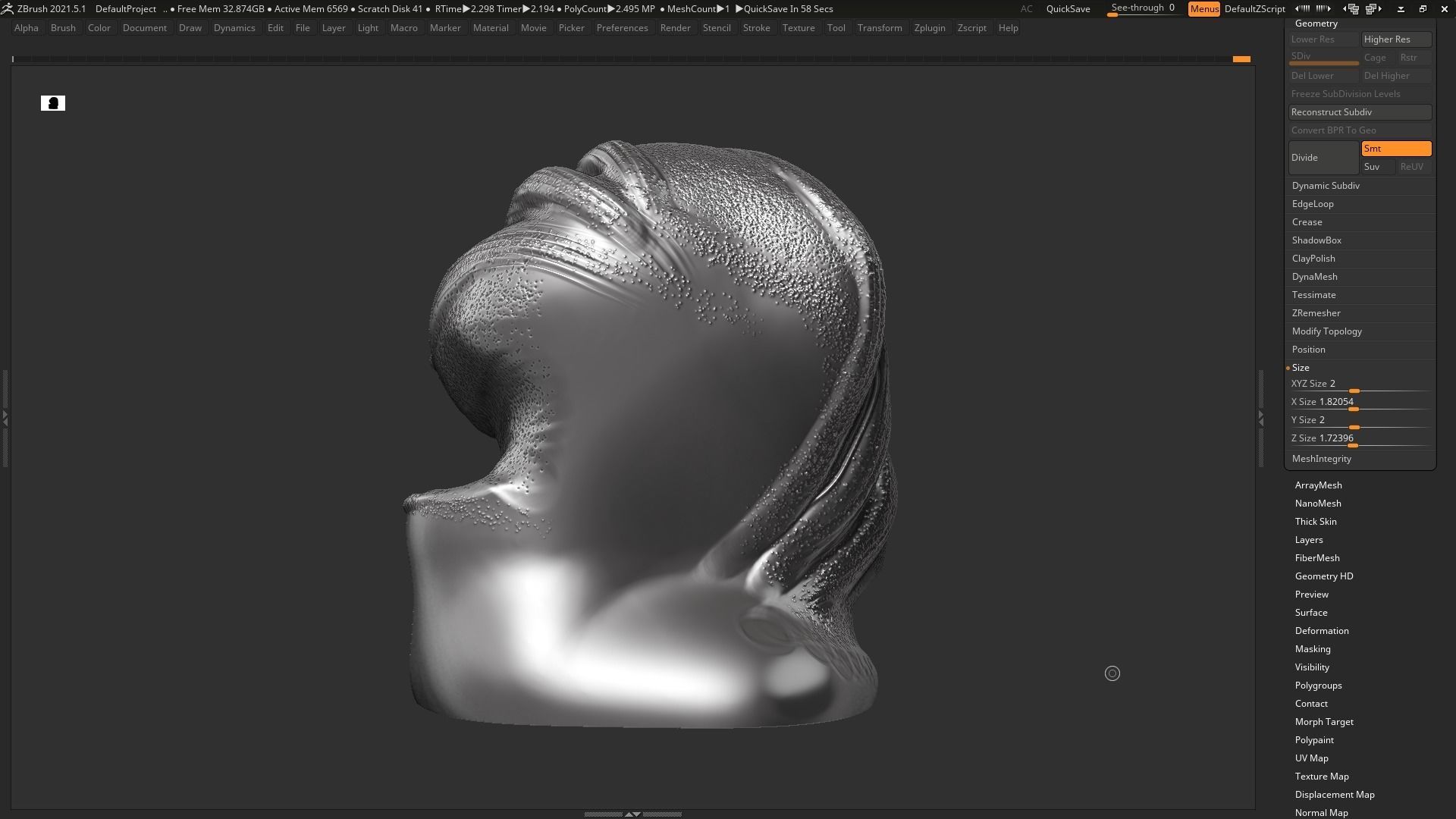1456x819 pixels.
Task: Expand ClayPolish section
Action: [1313, 259]
